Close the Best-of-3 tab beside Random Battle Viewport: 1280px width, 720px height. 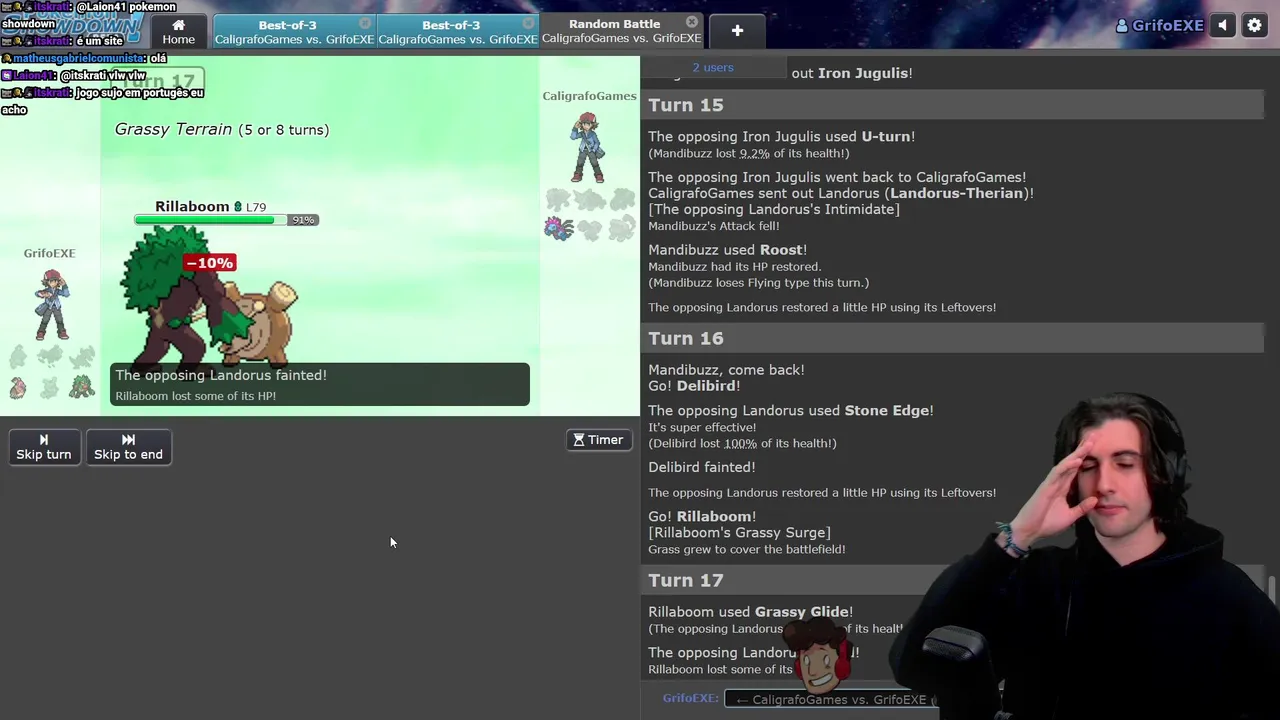pyautogui.click(x=529, y=23)
